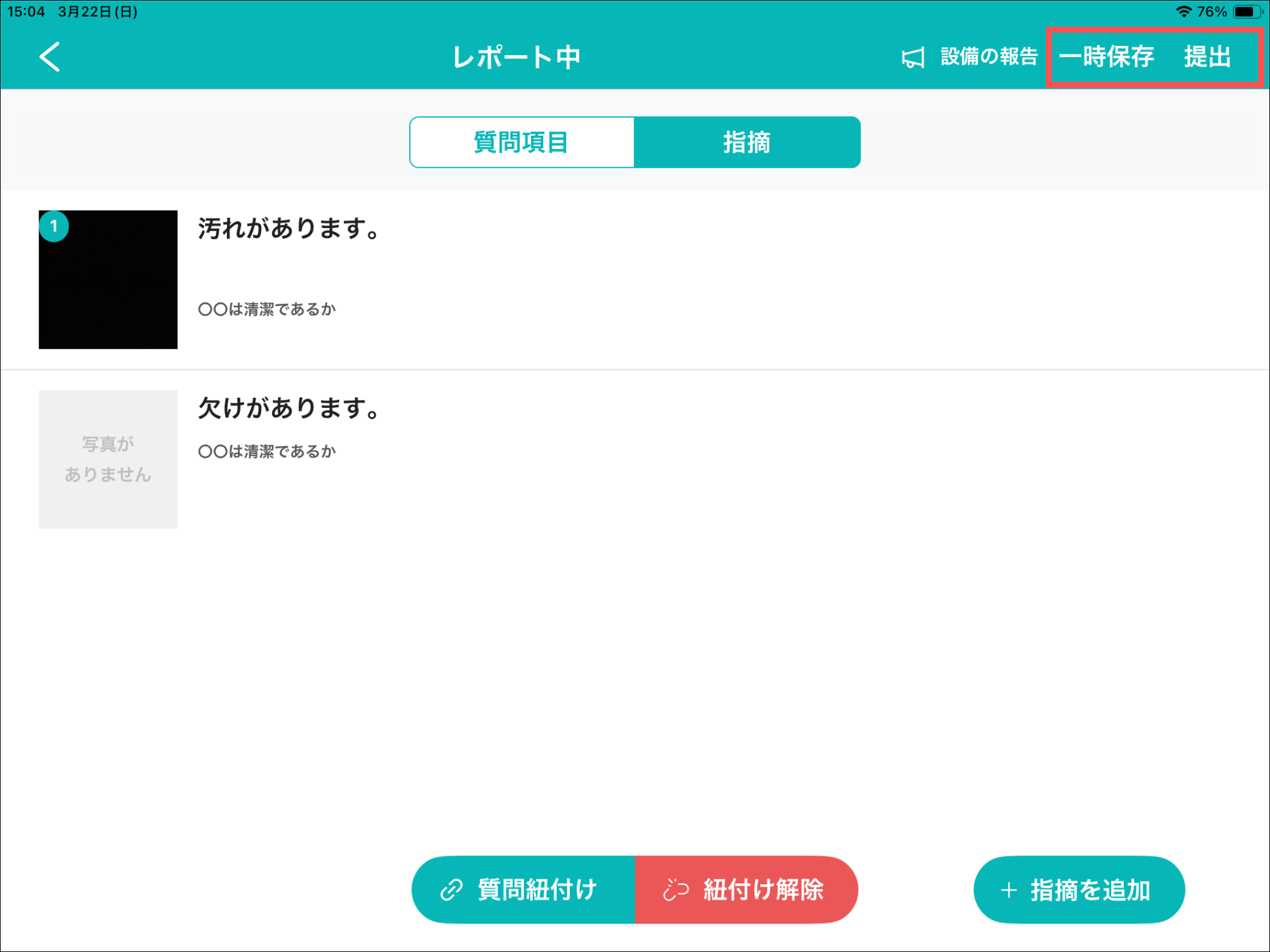Switch to the 質問項目 tab

point(522,143)
